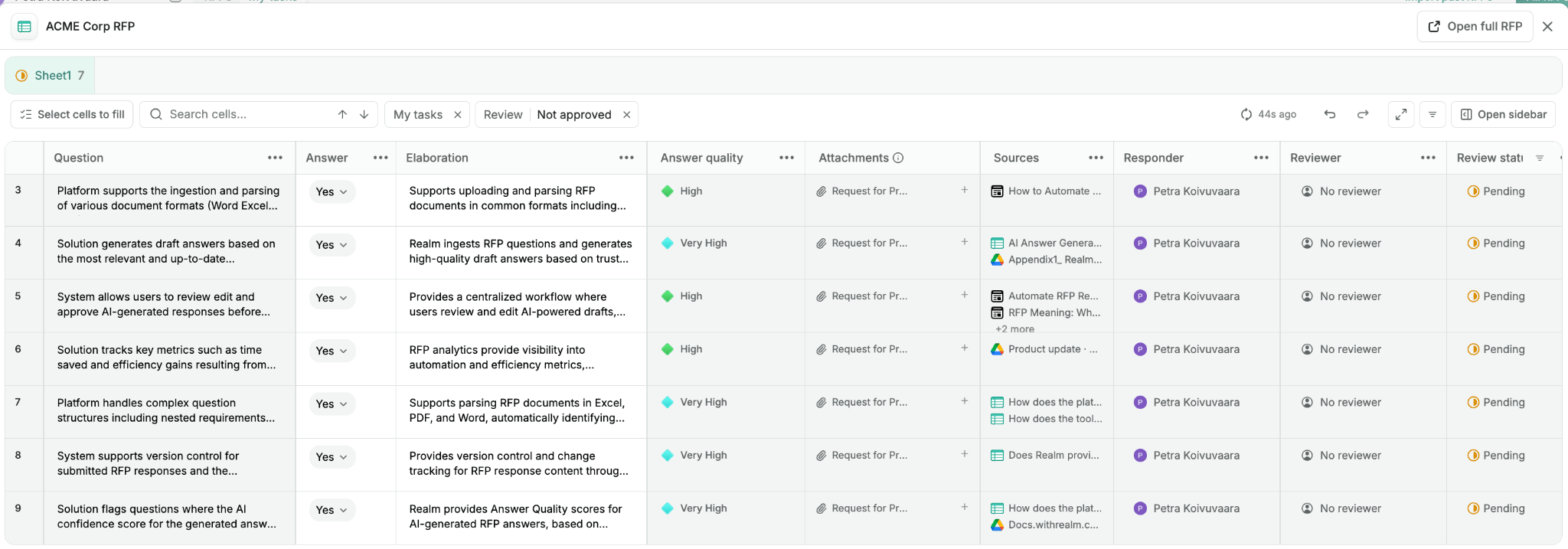
Task: Open the Yes answer dropdown in row 4
Action: [x=332, y=245]
